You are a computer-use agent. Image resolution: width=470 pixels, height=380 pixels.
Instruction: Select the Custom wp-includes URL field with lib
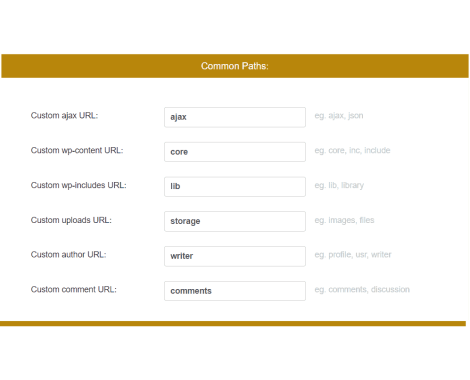tap(235, 187)
